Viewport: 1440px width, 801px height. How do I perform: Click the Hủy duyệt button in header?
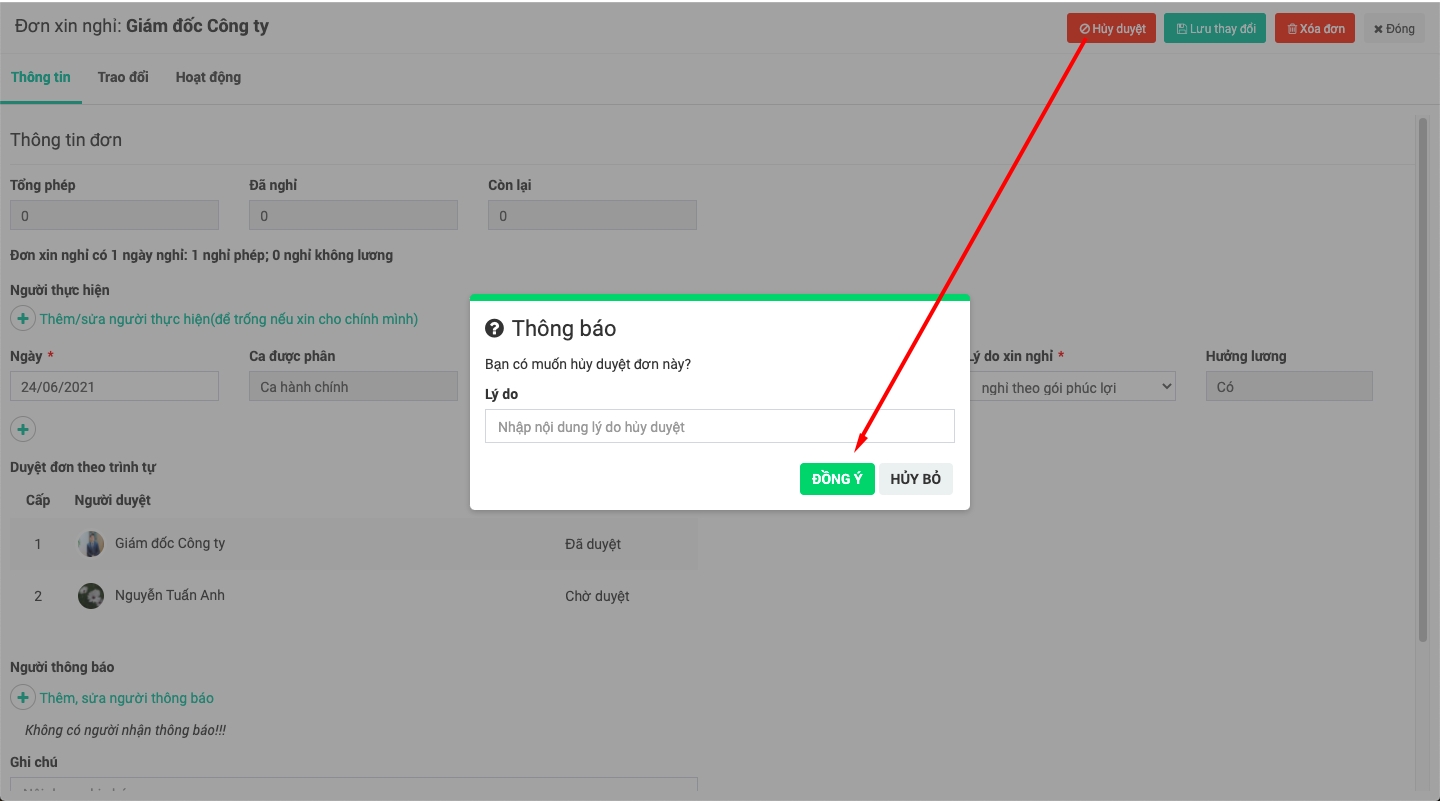pos(1111,28)
